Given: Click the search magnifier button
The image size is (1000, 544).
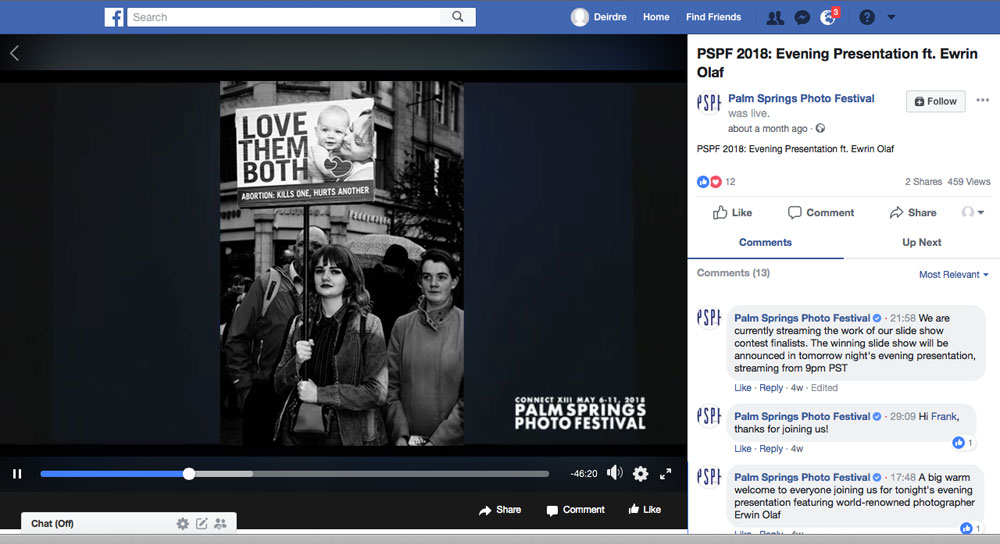Looking at the screenshot, I should 458,17.
